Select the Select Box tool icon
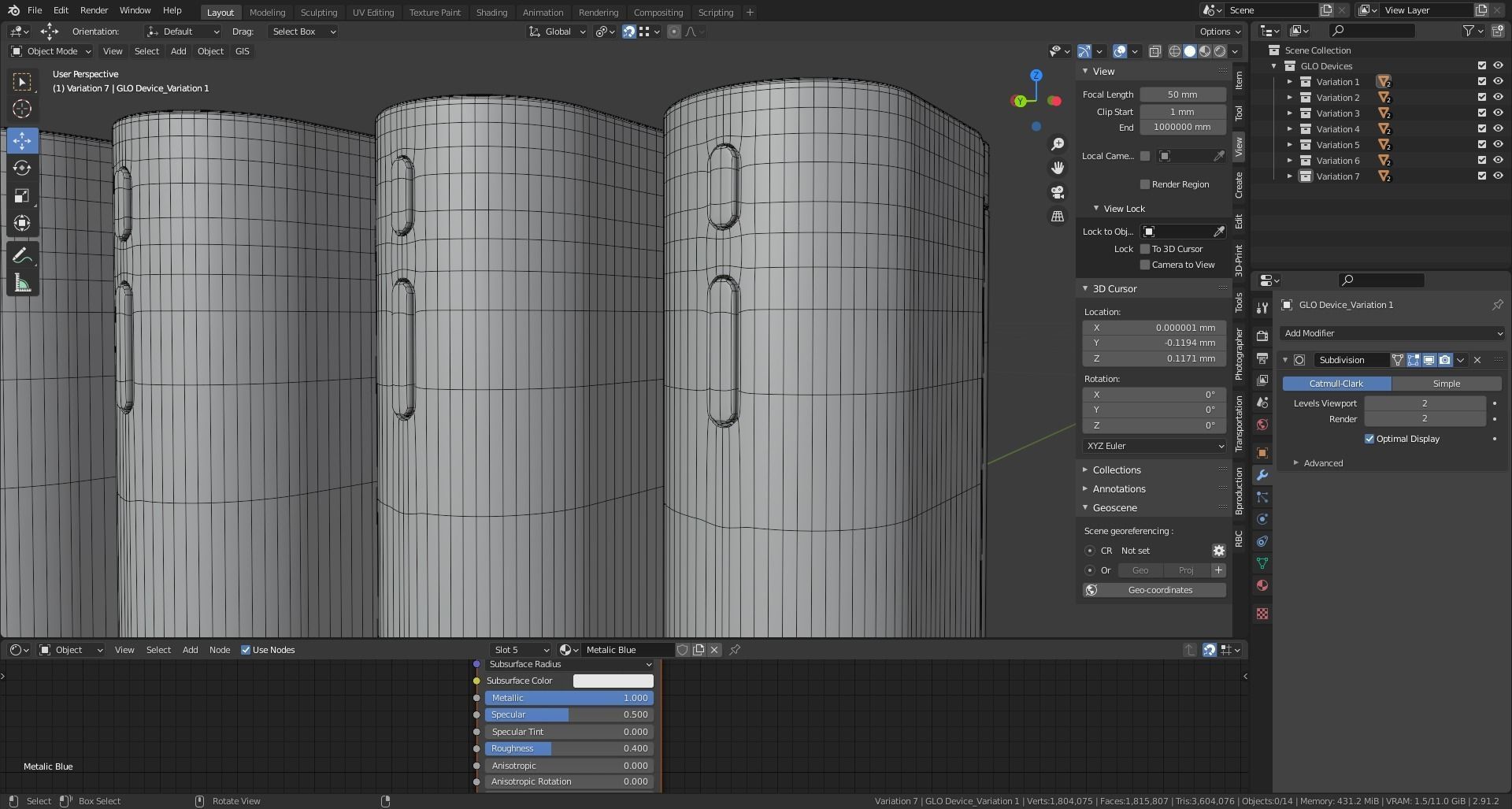The height and width of the screenshot is (809, 1512). click(x=22, y=82)
